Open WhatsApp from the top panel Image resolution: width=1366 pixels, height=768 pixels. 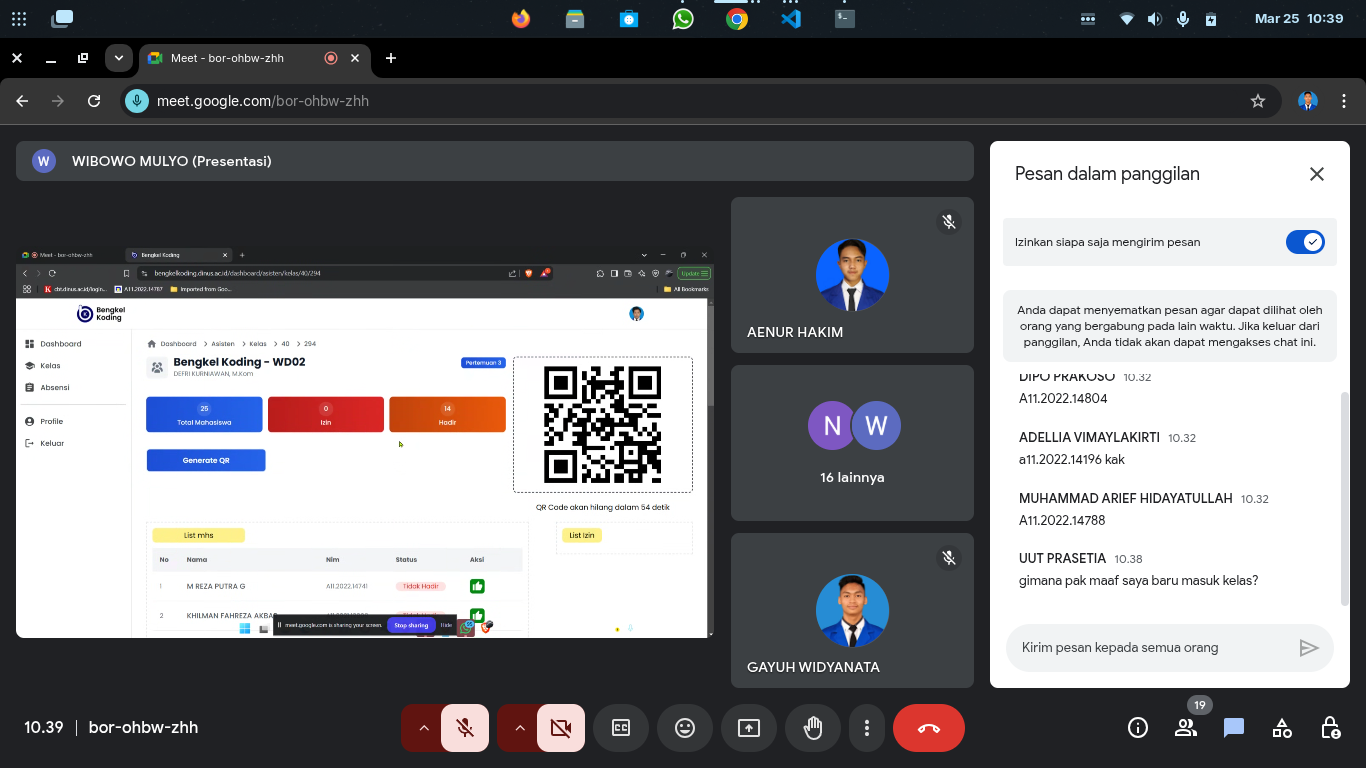[x=683, y=19]
